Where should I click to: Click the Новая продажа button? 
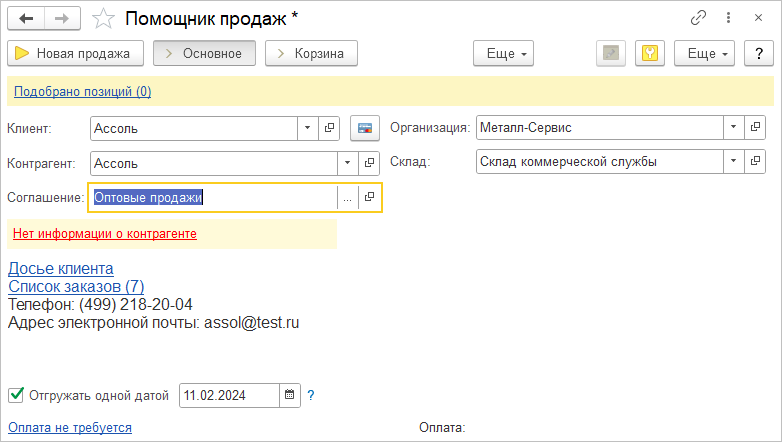(75, 53)
